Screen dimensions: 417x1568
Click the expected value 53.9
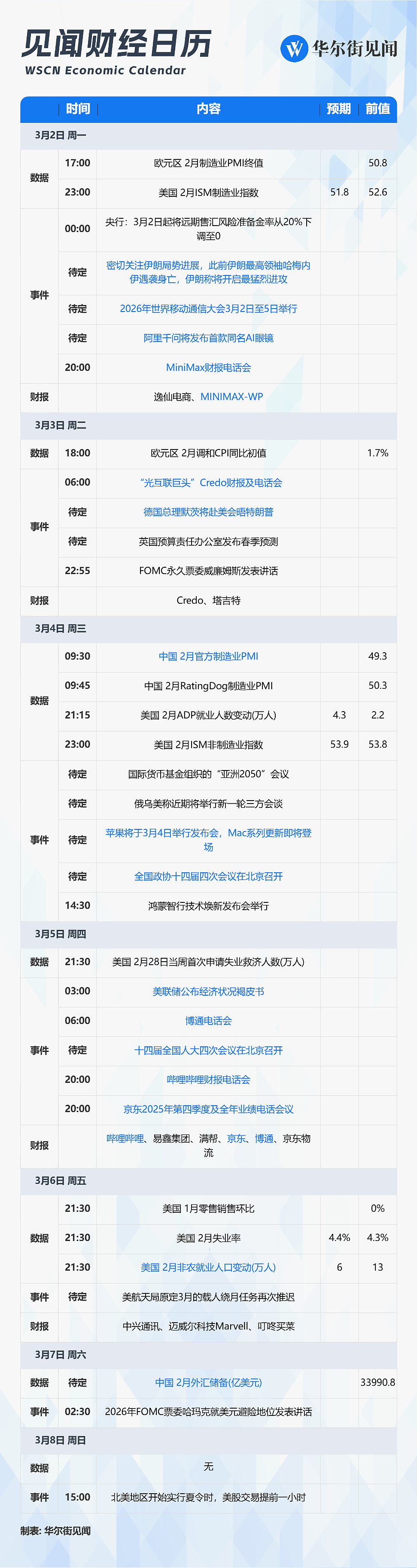coord(339,744)
